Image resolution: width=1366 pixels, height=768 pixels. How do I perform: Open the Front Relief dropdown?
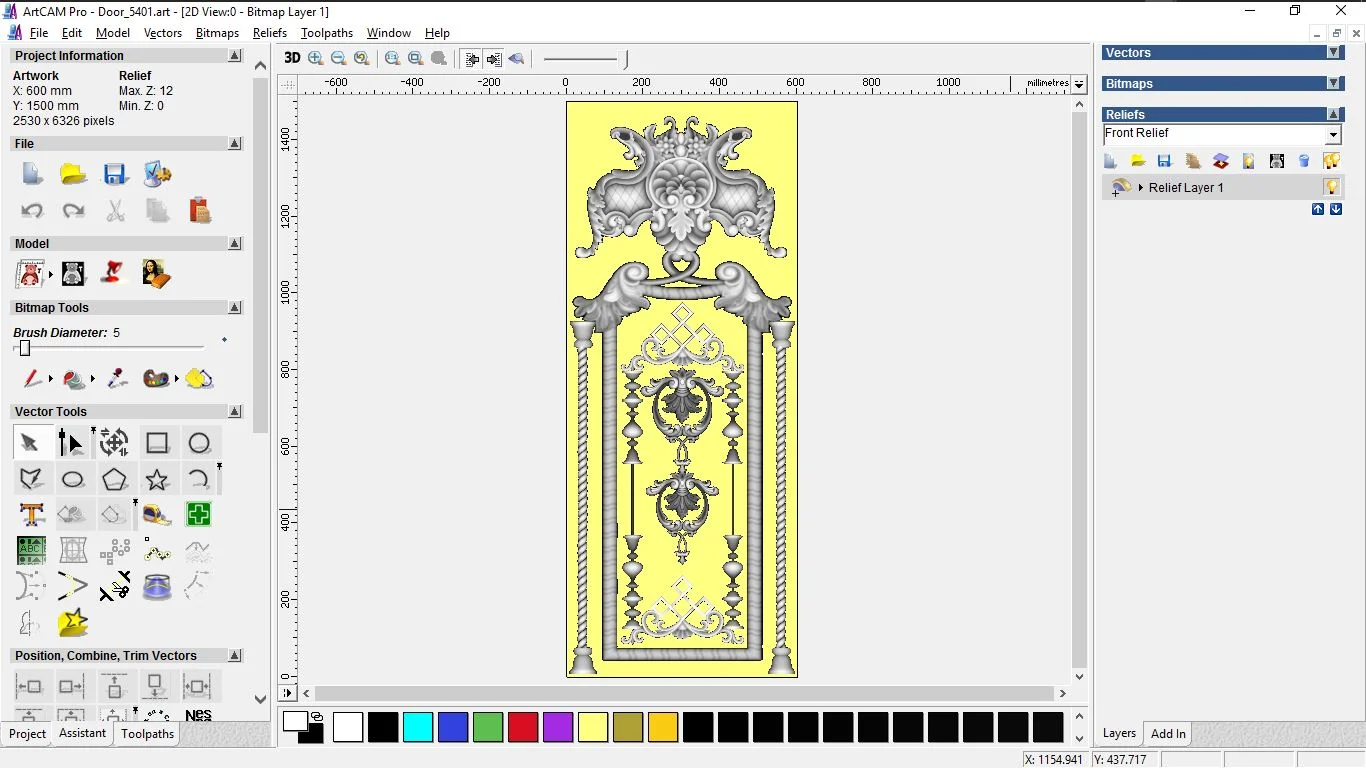[1332, 135]
